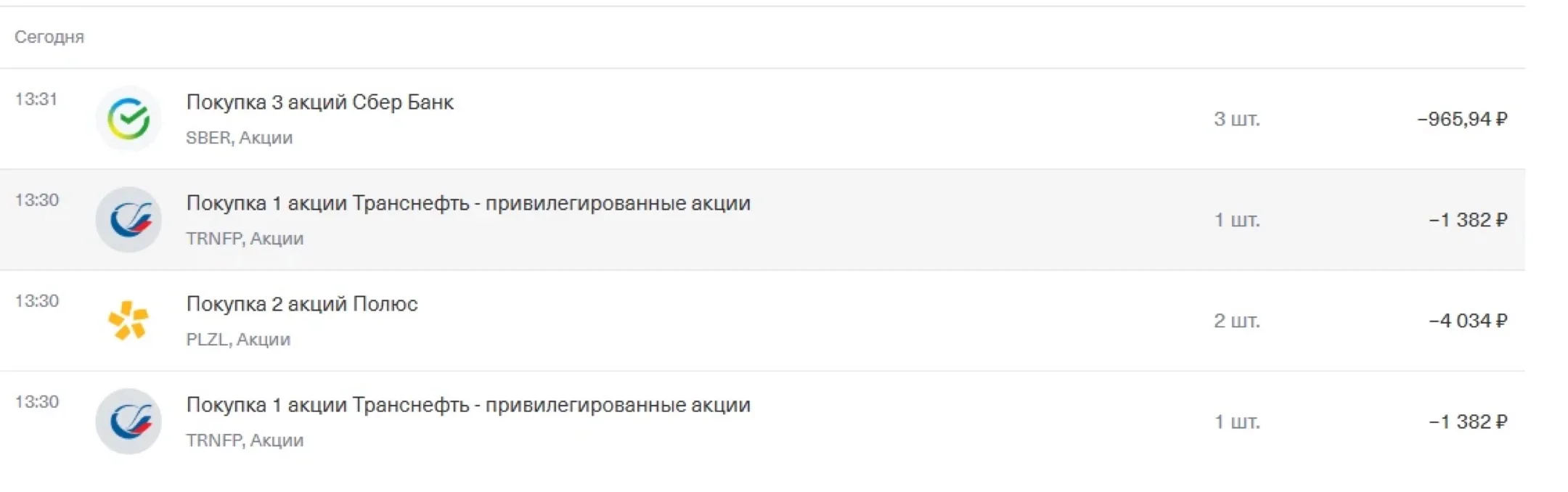Open the highlighted Транснефть purchase title
Image resolution: width=1568 pixels, height=492 pixels.
(468, 203)
